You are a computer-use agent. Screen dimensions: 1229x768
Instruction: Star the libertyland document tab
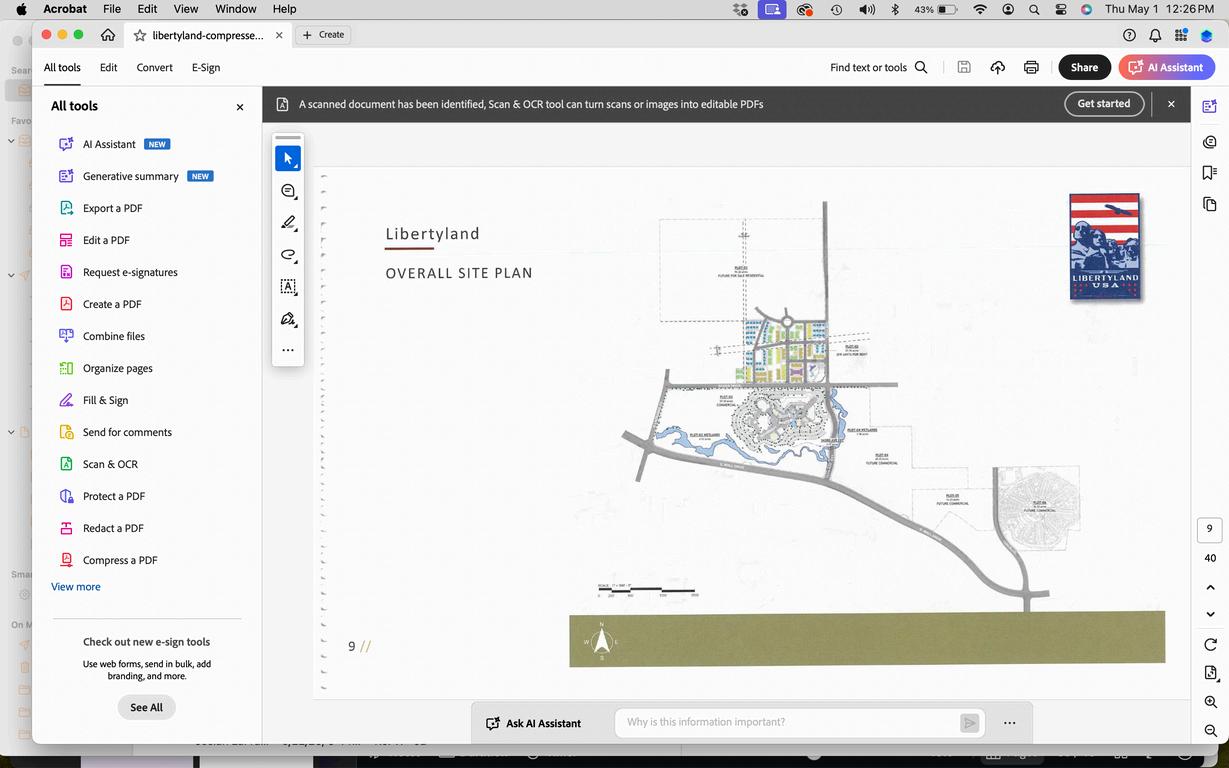[140, 35]
